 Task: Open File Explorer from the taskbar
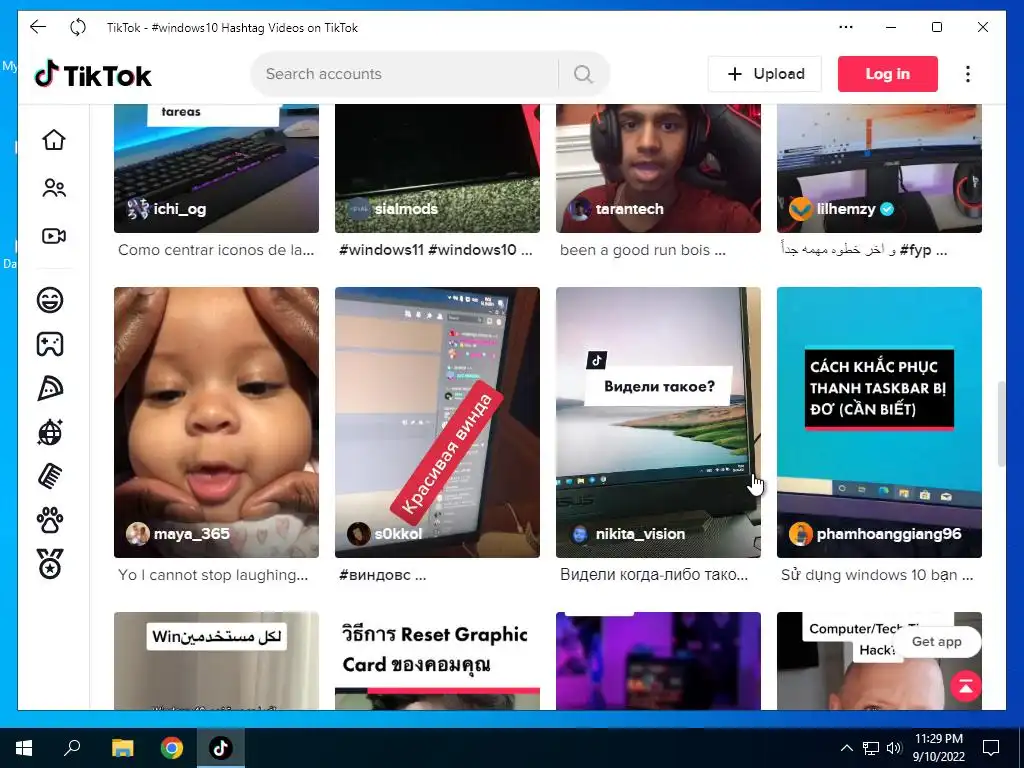tap(122, 748)
